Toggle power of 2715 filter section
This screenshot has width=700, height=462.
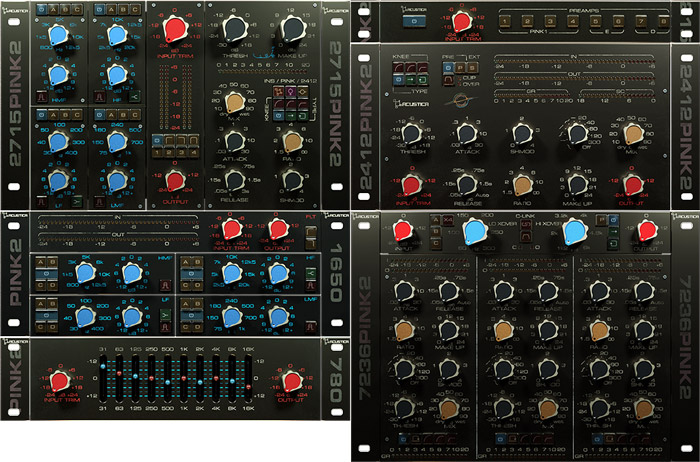pyautogui.click(x=158, y=141)
